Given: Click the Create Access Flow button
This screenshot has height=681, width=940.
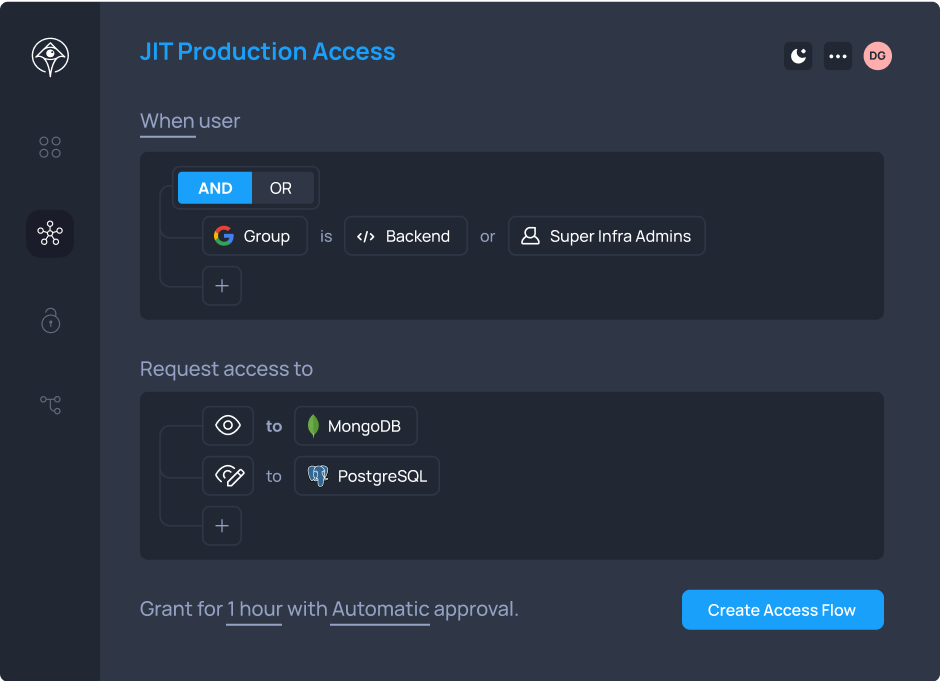Looking at the screenshot, I should (x=782, y=610).
